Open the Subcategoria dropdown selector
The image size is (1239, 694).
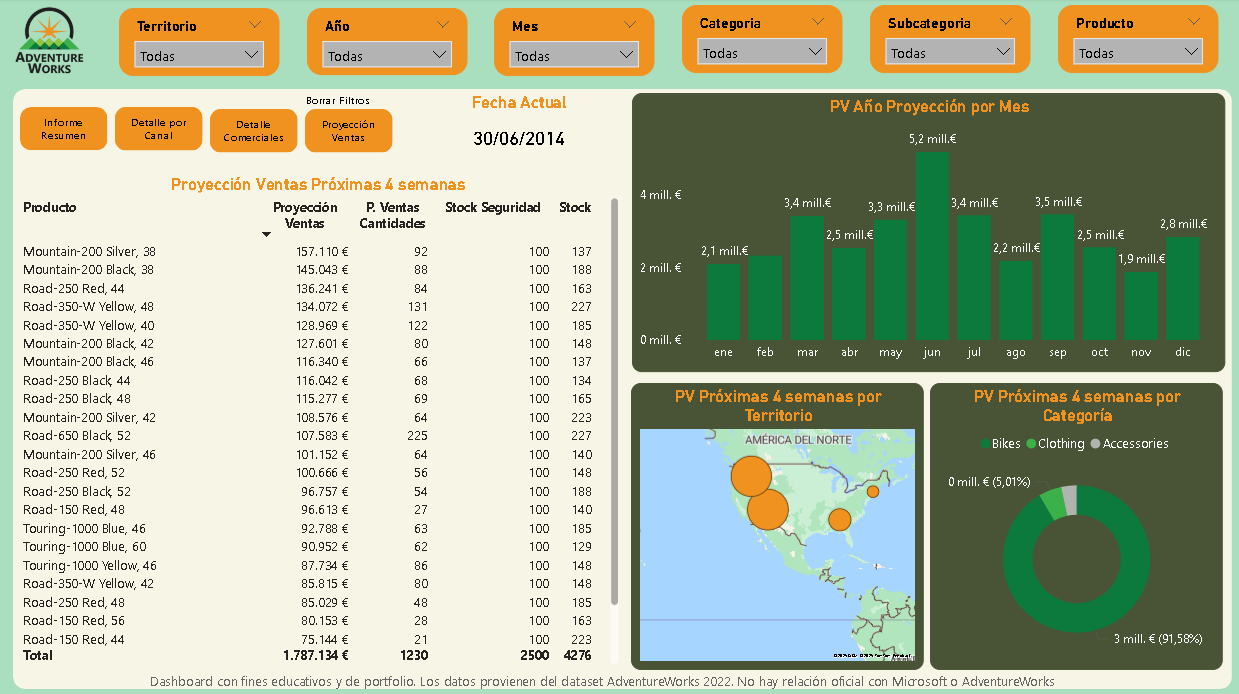coord(950,53)
